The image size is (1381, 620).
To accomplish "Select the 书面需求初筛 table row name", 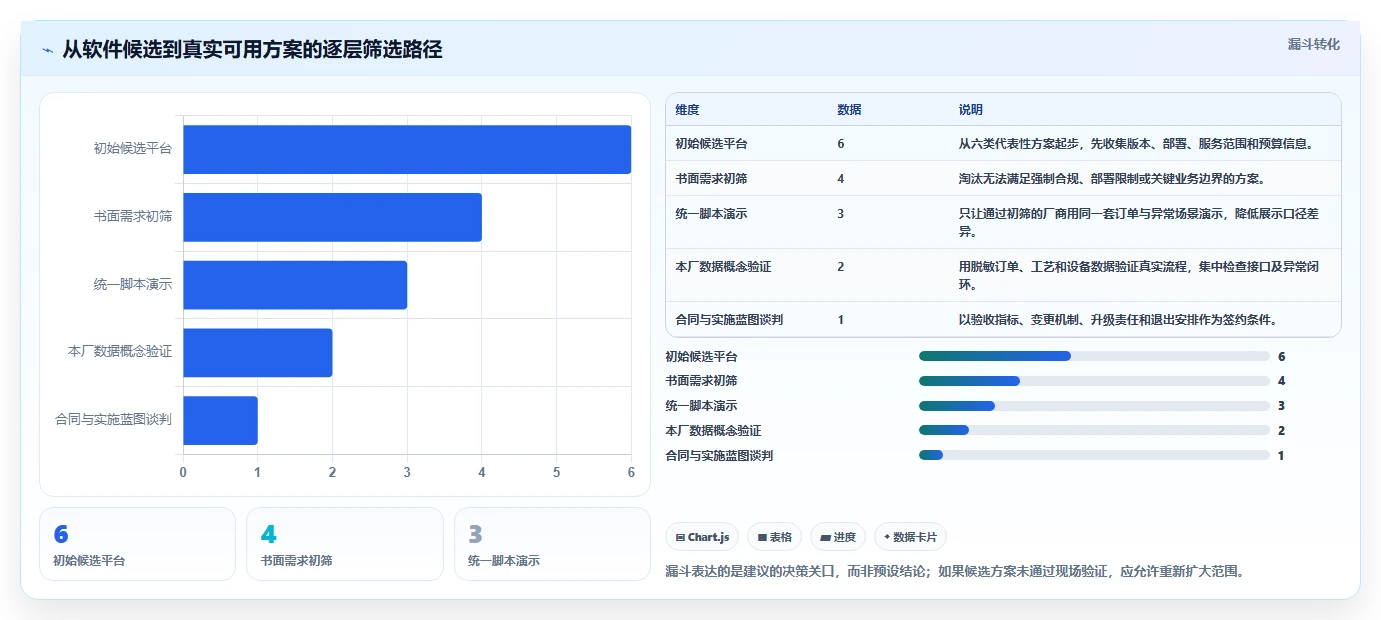I will (711, 178).
